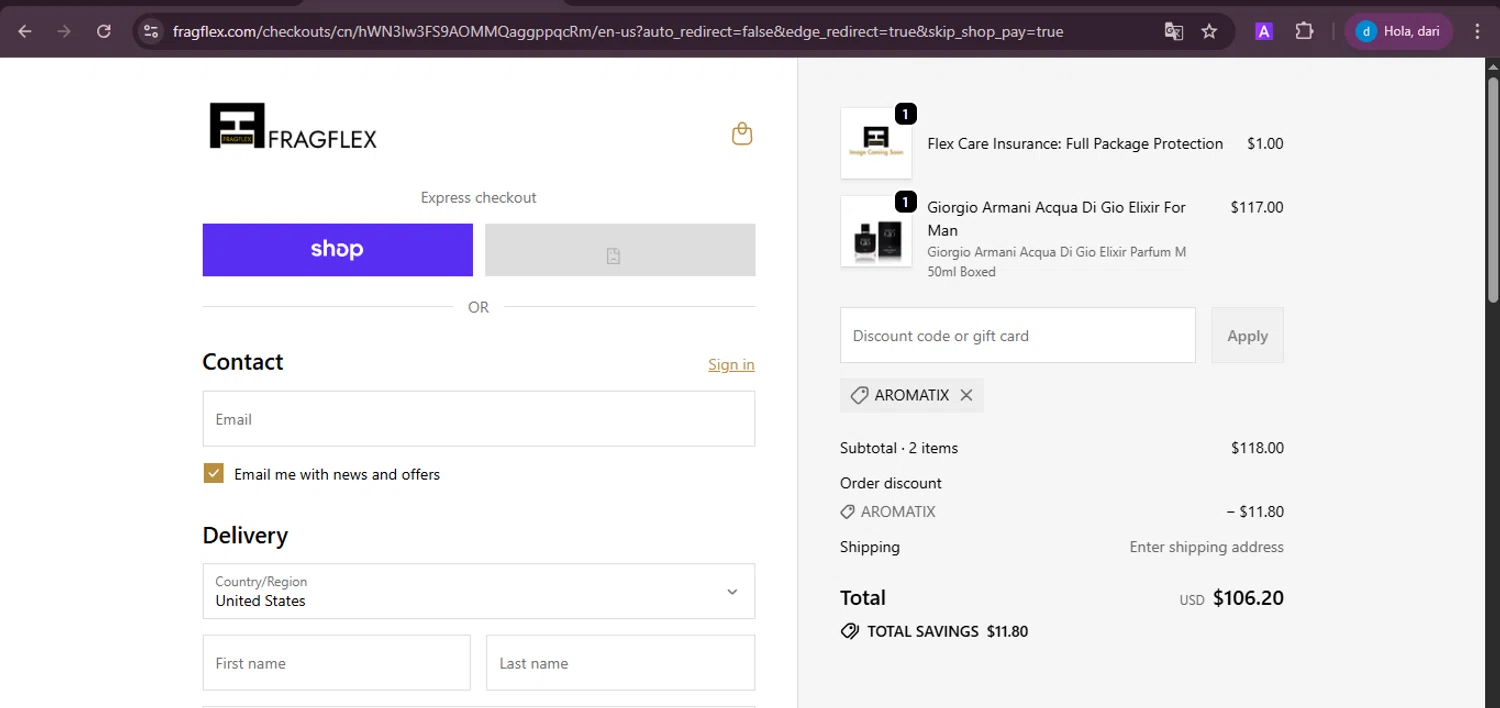The height and width of the screenshot is (708, 1500).
Task: Click the $117.00 item price
Action: [x=1256, y=207]
